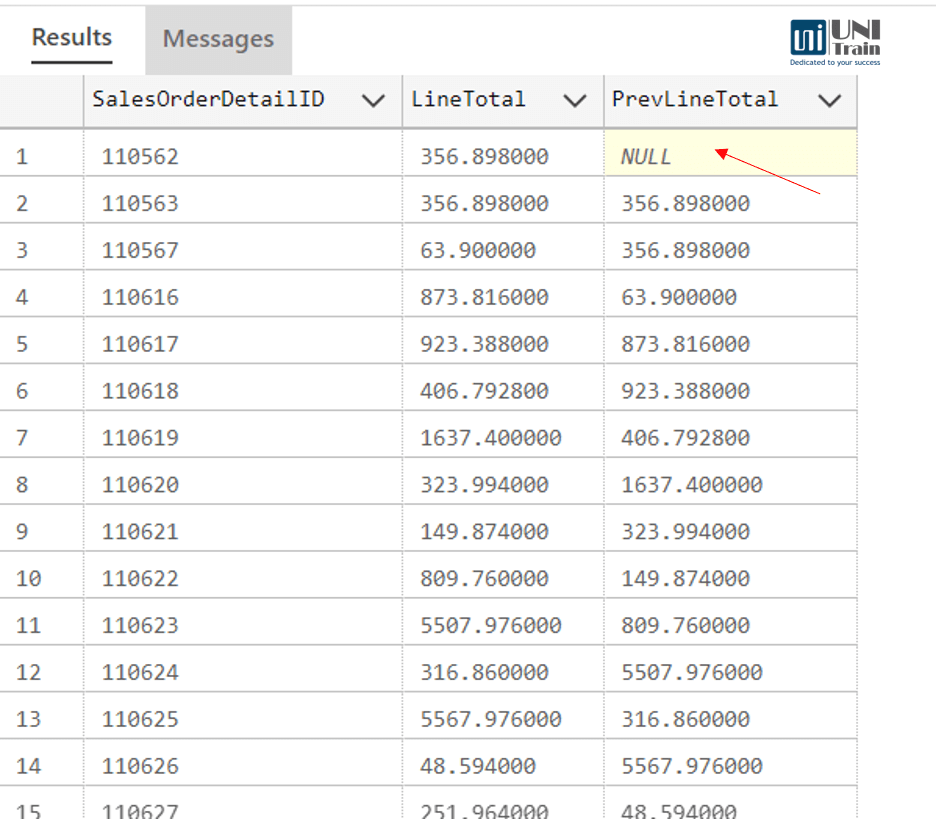Select the LineTotal column header
This screenshot has width=936, height=819.
[x=503, y=100]
